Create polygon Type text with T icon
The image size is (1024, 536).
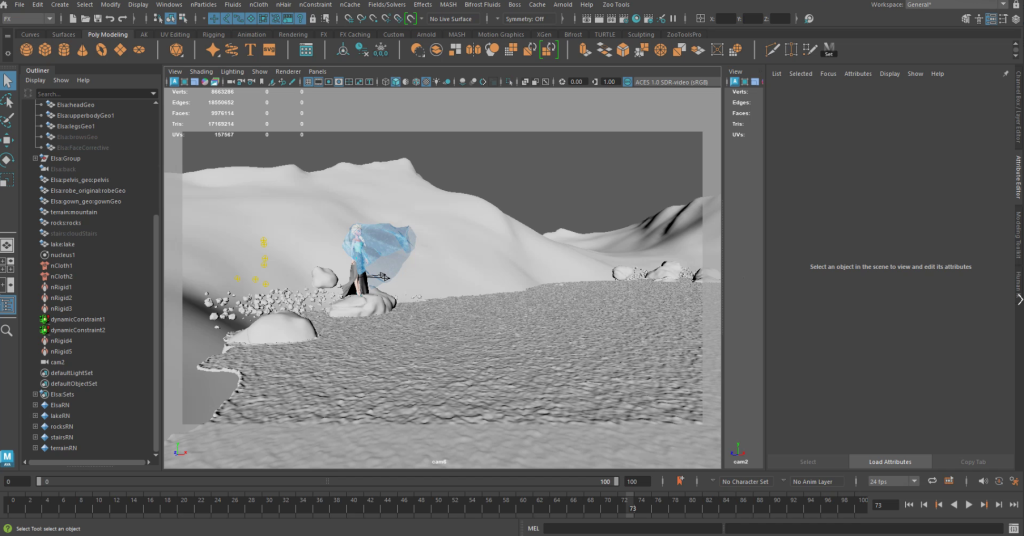click(x=250, y=50)
